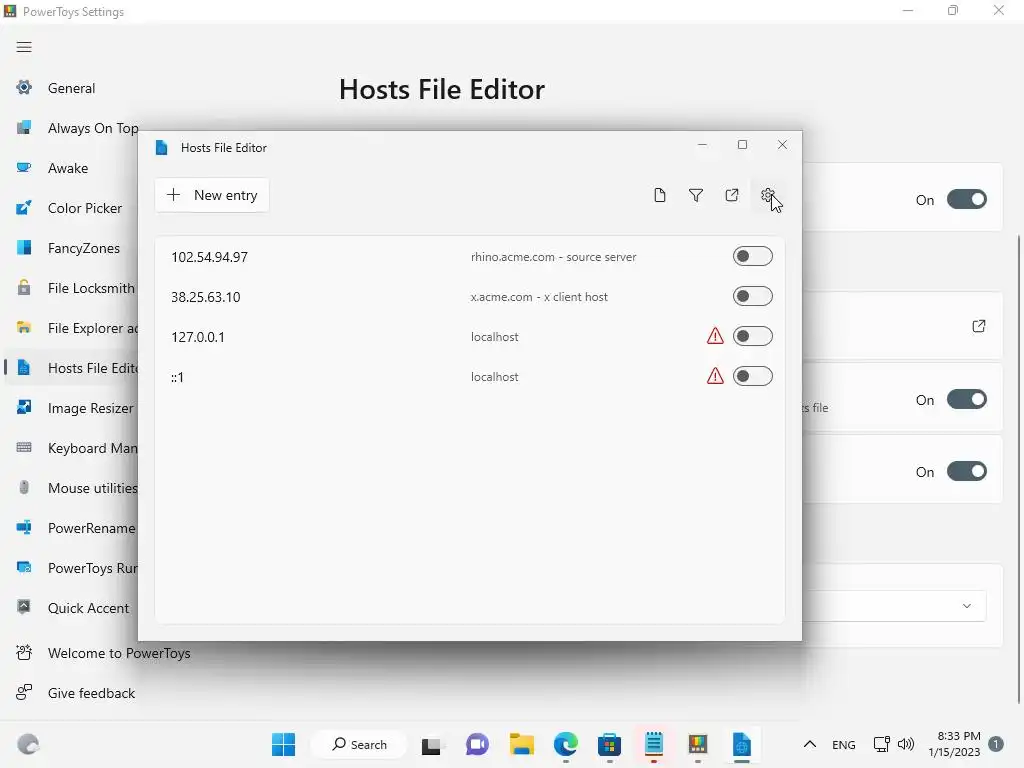Click ENG language indicator
Viewport: 1024px width, 768px height.
[844, 744]
